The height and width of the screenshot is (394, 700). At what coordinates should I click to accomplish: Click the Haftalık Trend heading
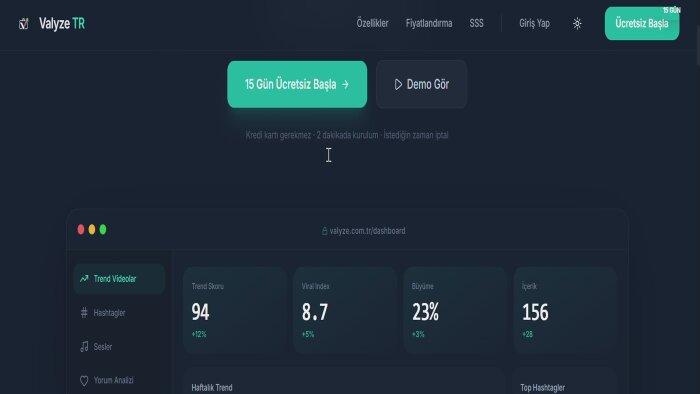click(x=212, y=387)
